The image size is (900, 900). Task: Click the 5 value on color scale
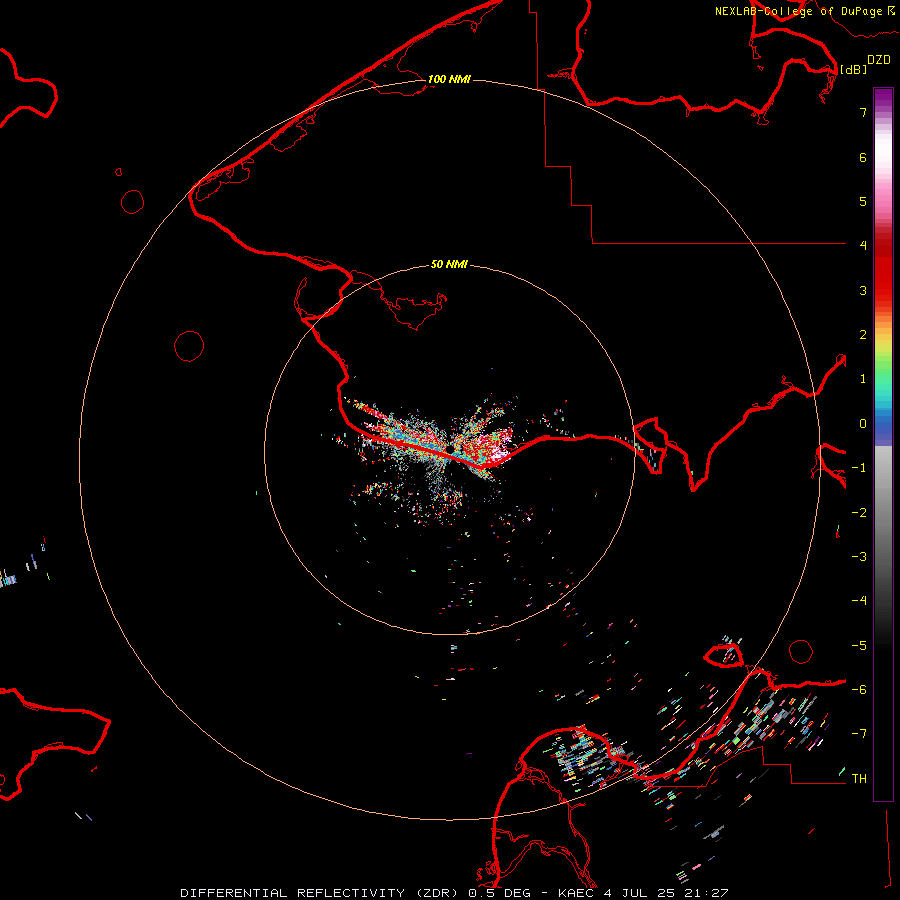tap(863, 201)
